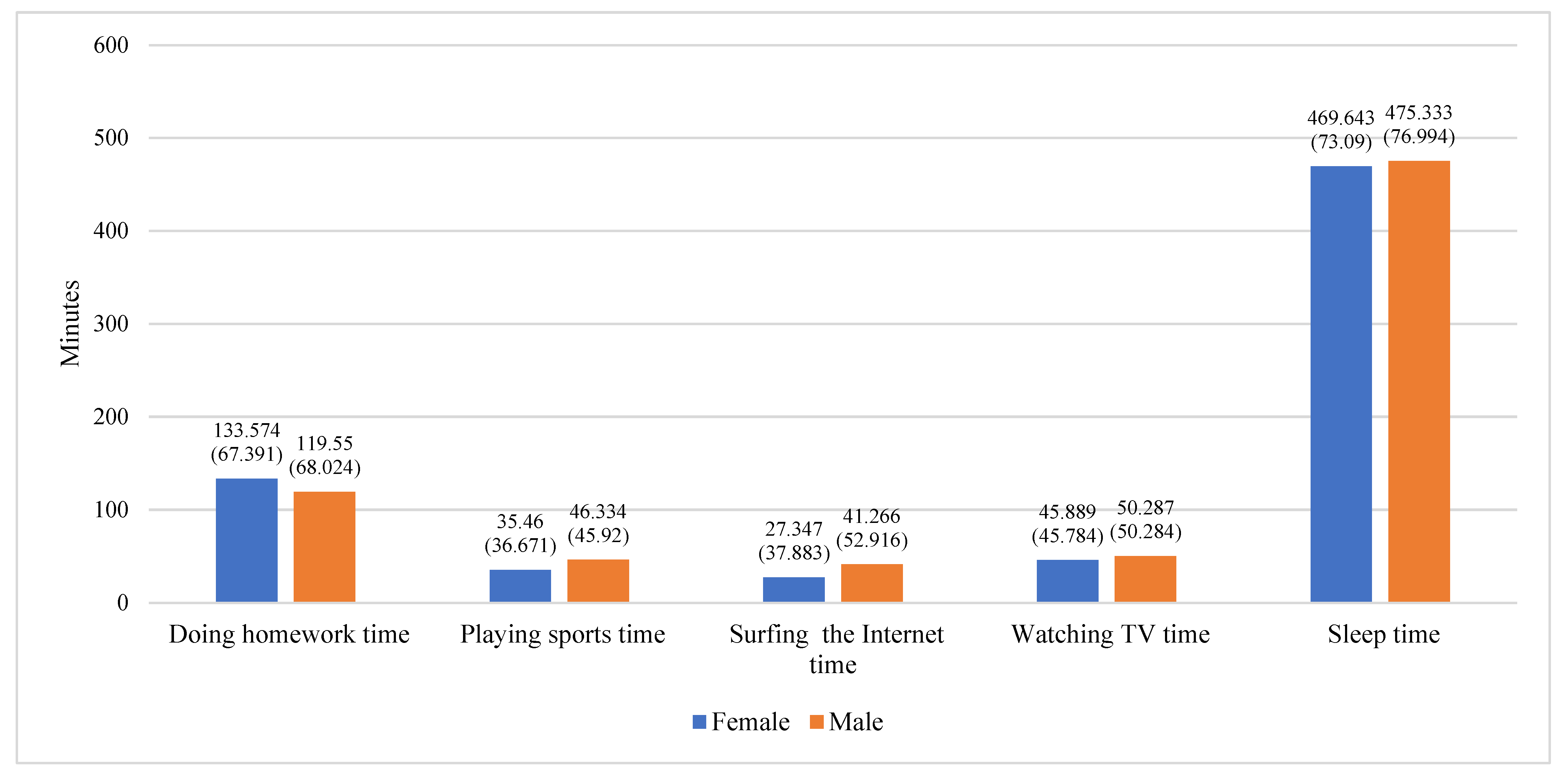The image size is (1568, 781).
Task: Click the orange Male legend swatch
Action: coord(816,722)
